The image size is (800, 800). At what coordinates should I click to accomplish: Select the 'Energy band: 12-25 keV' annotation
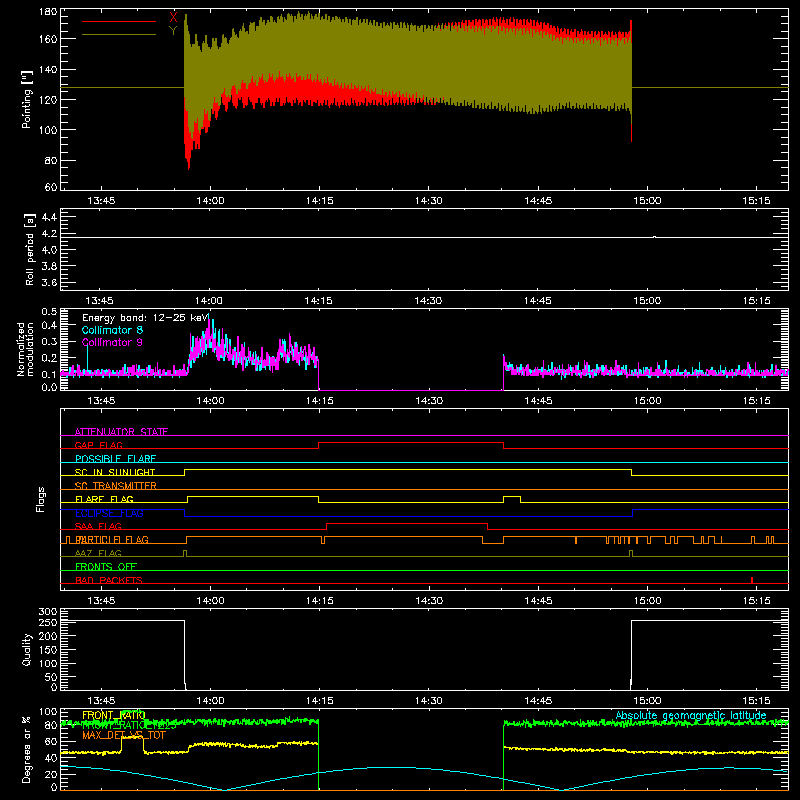pyautogui.click(x=145, y=318)
